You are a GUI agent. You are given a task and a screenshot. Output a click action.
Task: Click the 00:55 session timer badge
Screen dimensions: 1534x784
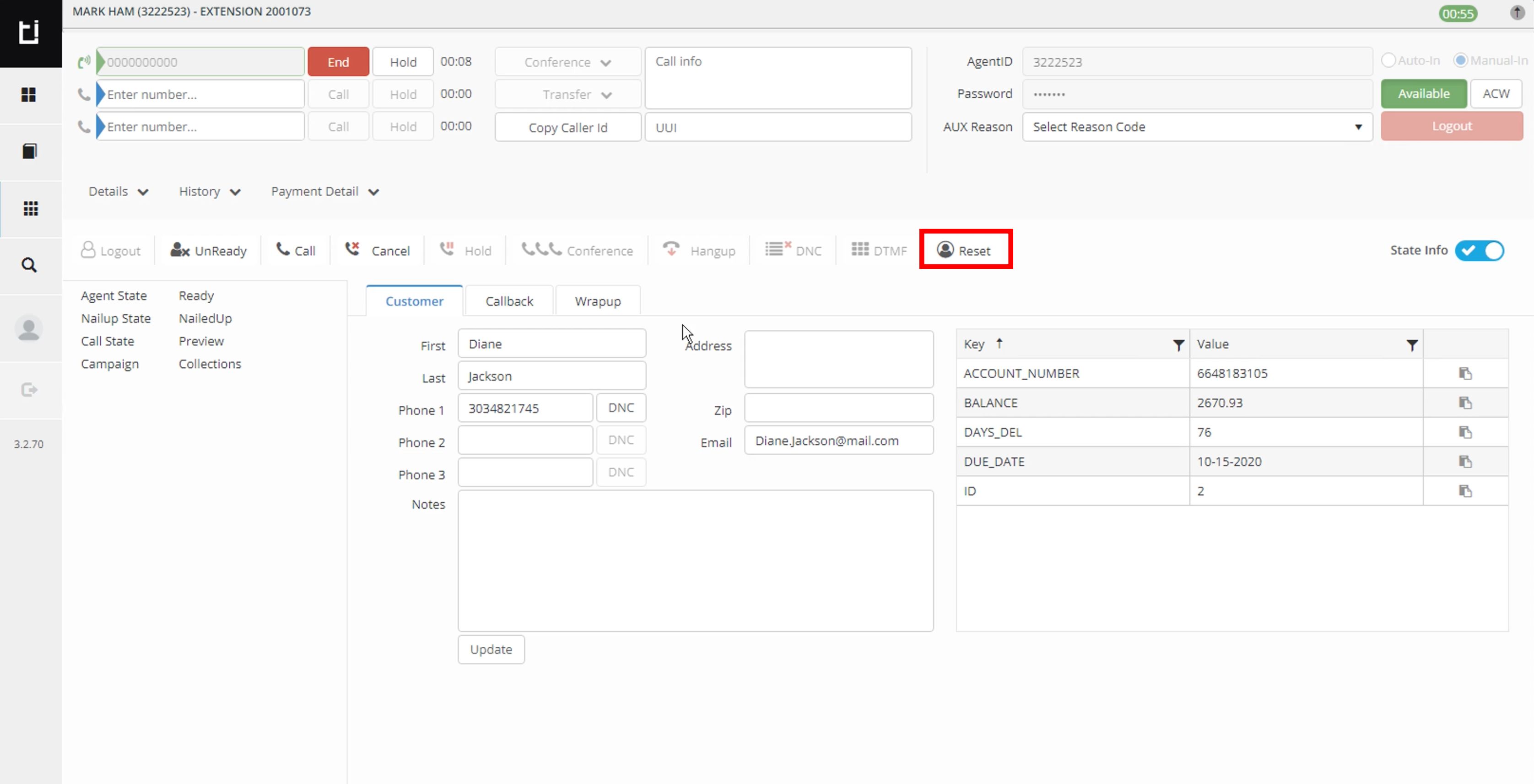pos(1458,14)
